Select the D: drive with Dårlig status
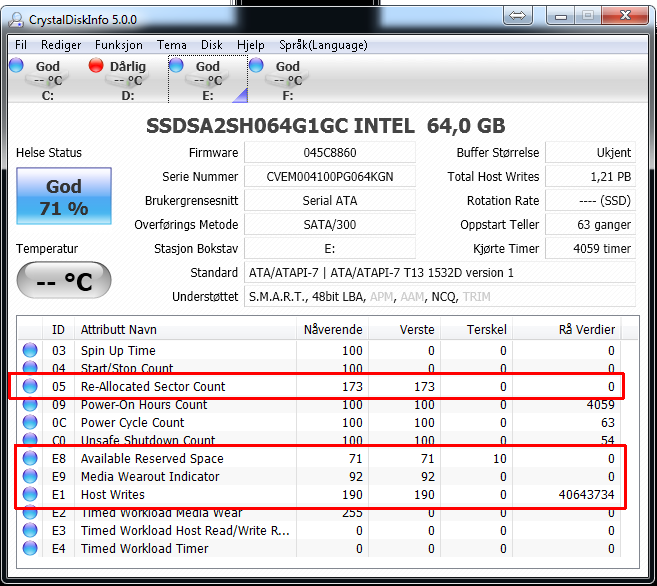Viewport: 657px width, 586px height. (x=119, y=80)
